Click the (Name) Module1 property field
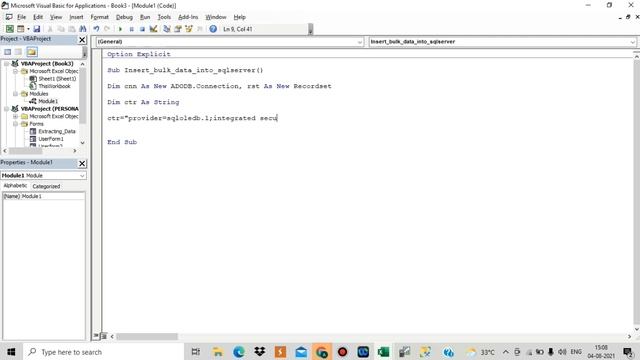 (44, 196)
